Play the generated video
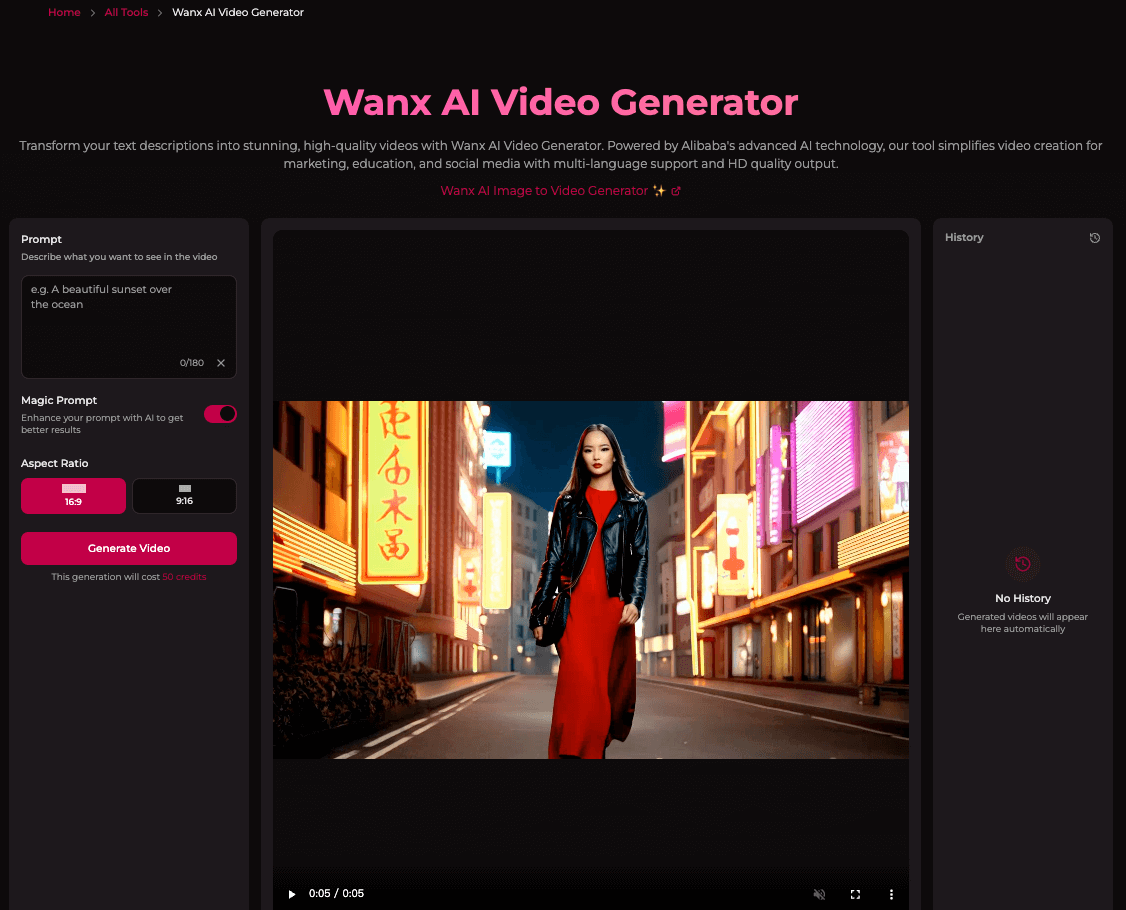This screenshot has width=1126, height=910. pyautogui.click(x=292, y=894)
